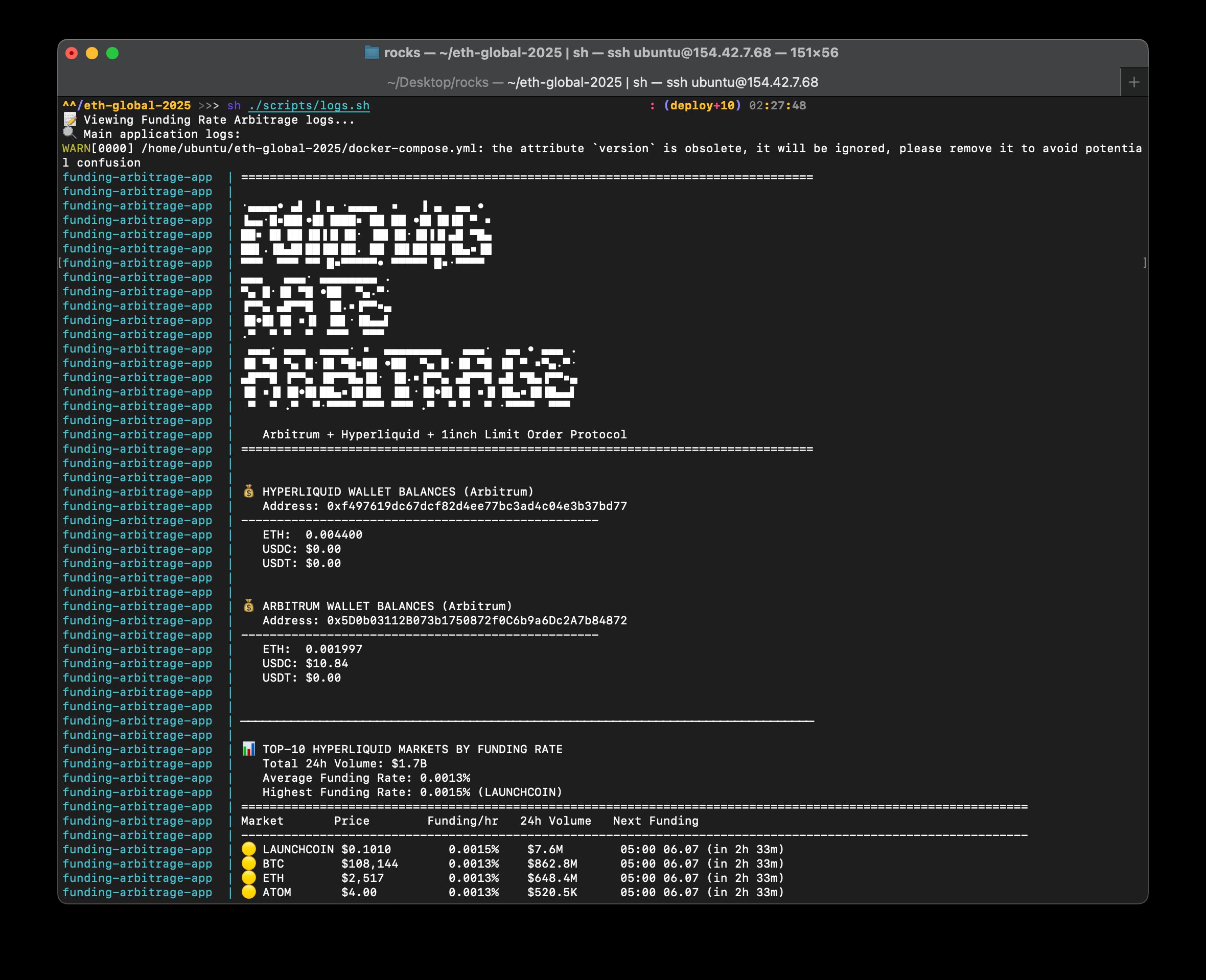Close the terminal window with the red button
Image resolution: width=1206 pixels, height=980 pixels.
pos(72,53)
